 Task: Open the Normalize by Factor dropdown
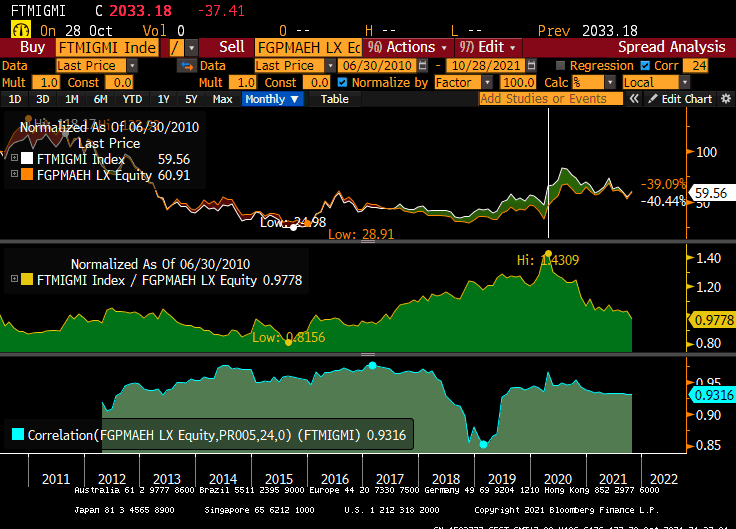coord(488,83)
